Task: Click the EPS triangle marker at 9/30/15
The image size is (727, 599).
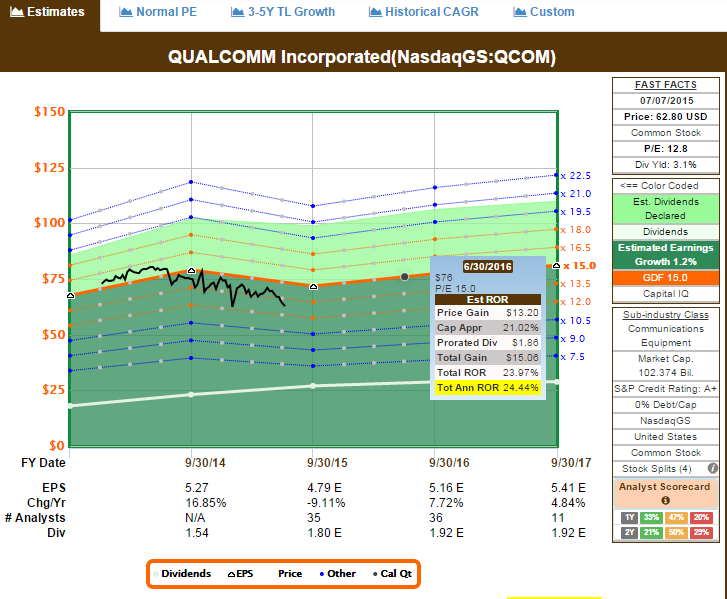Action: pyautogui.click(x=313, y=287)
